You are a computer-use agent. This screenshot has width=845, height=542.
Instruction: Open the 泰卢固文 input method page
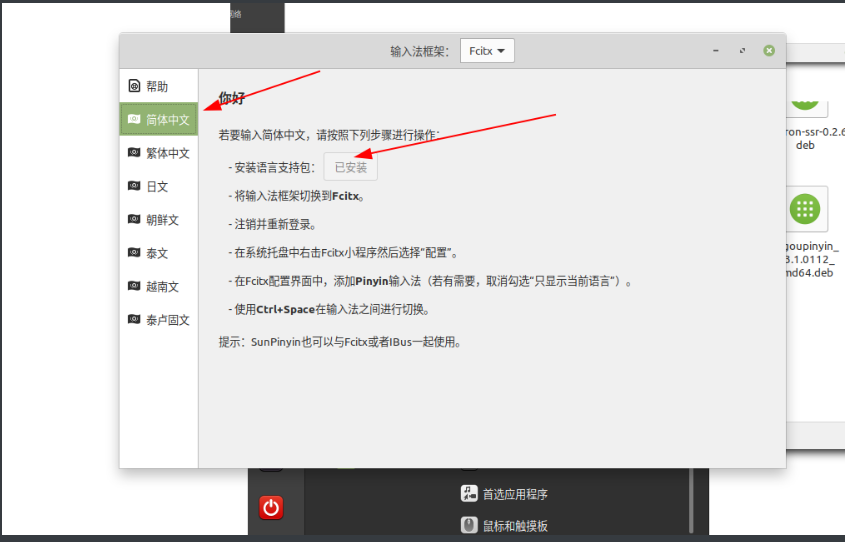point(158,320)
